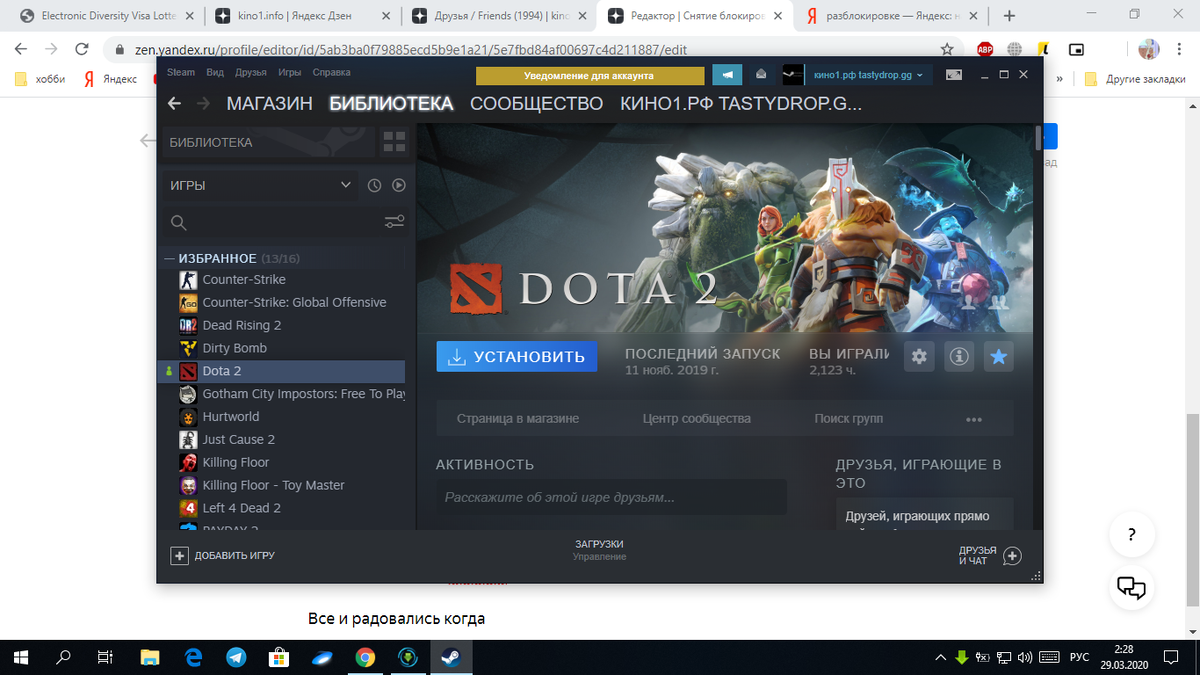Open Центр сообщества link
The image size is (1200, 675).
697,419
